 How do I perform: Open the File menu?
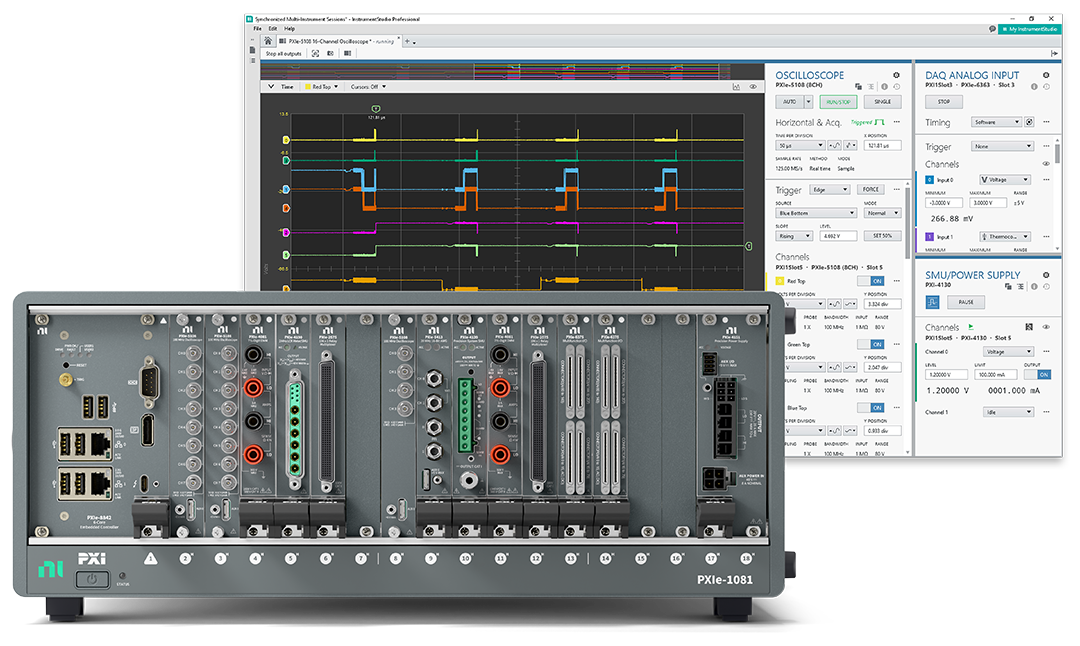[257, 29]
